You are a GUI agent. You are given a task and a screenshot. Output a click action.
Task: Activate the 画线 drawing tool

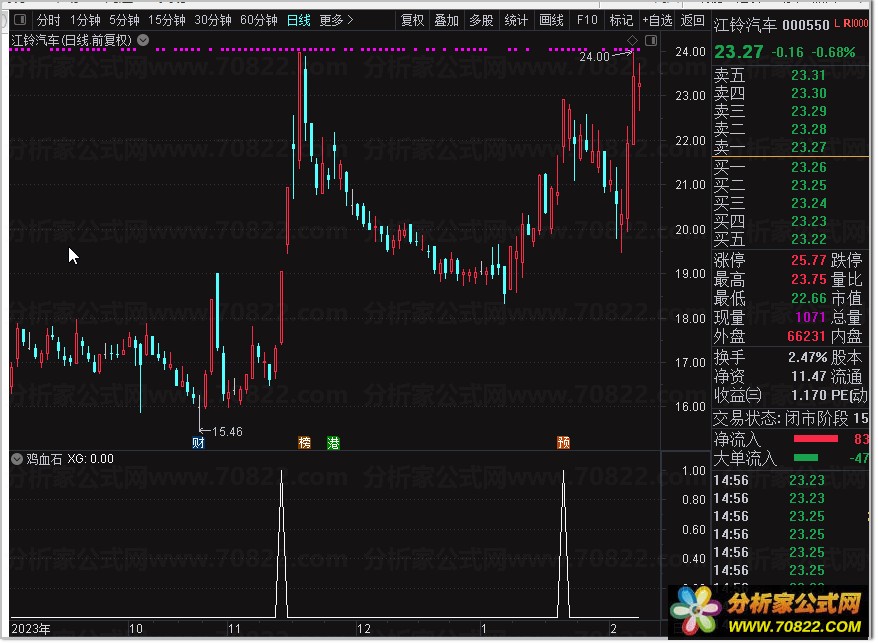pos(552,21)
